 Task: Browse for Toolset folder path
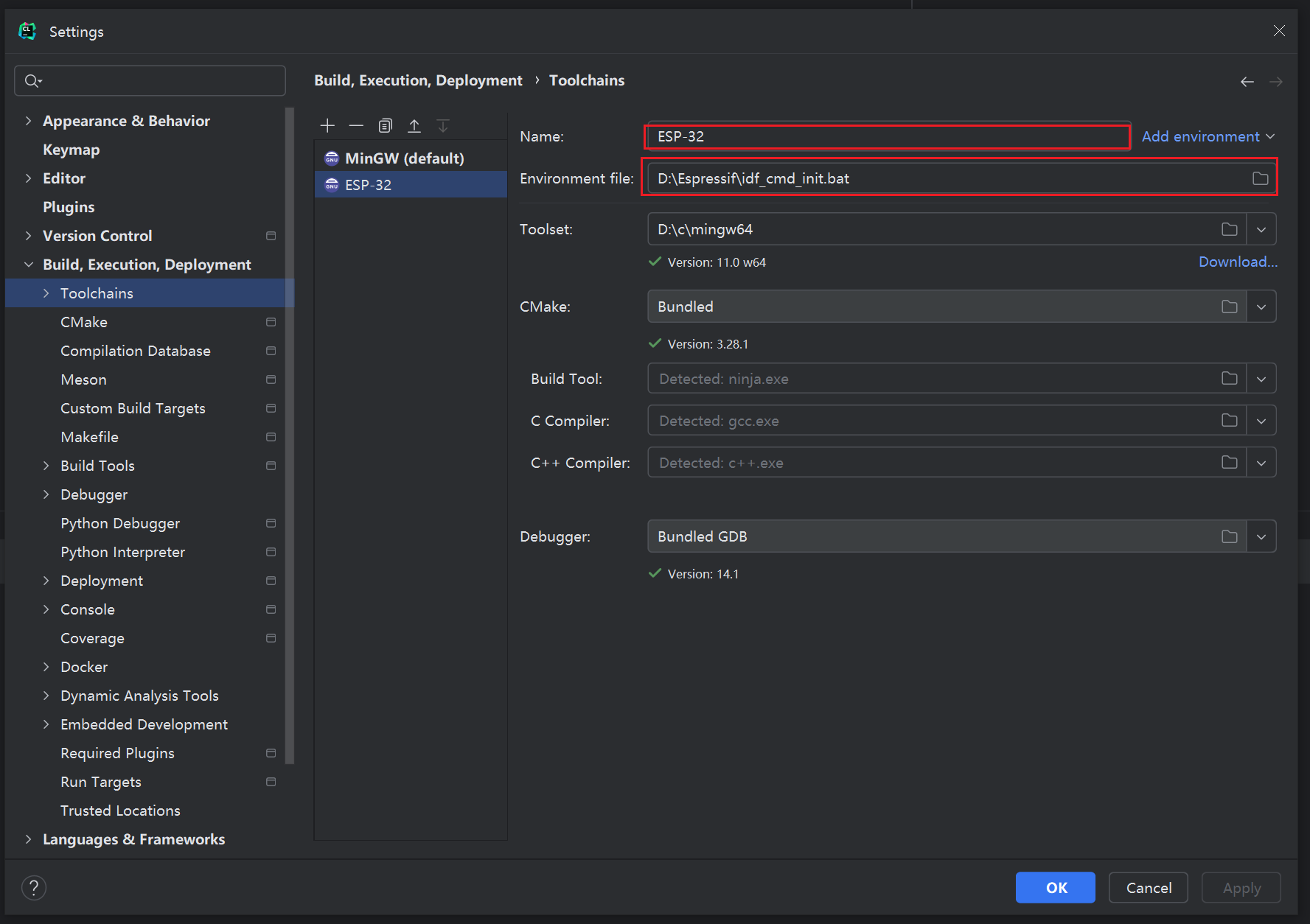(x=1229, y=229)
